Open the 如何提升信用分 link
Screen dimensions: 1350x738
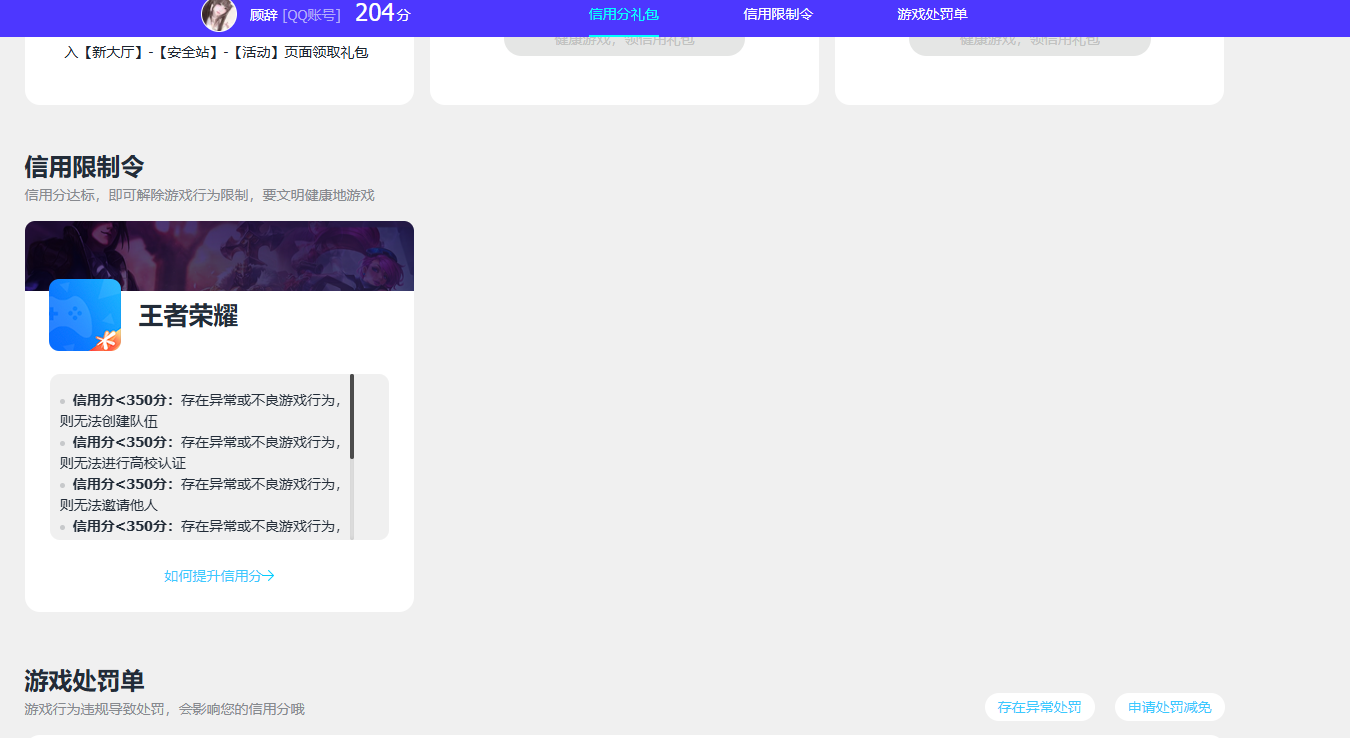pos(219,576)
